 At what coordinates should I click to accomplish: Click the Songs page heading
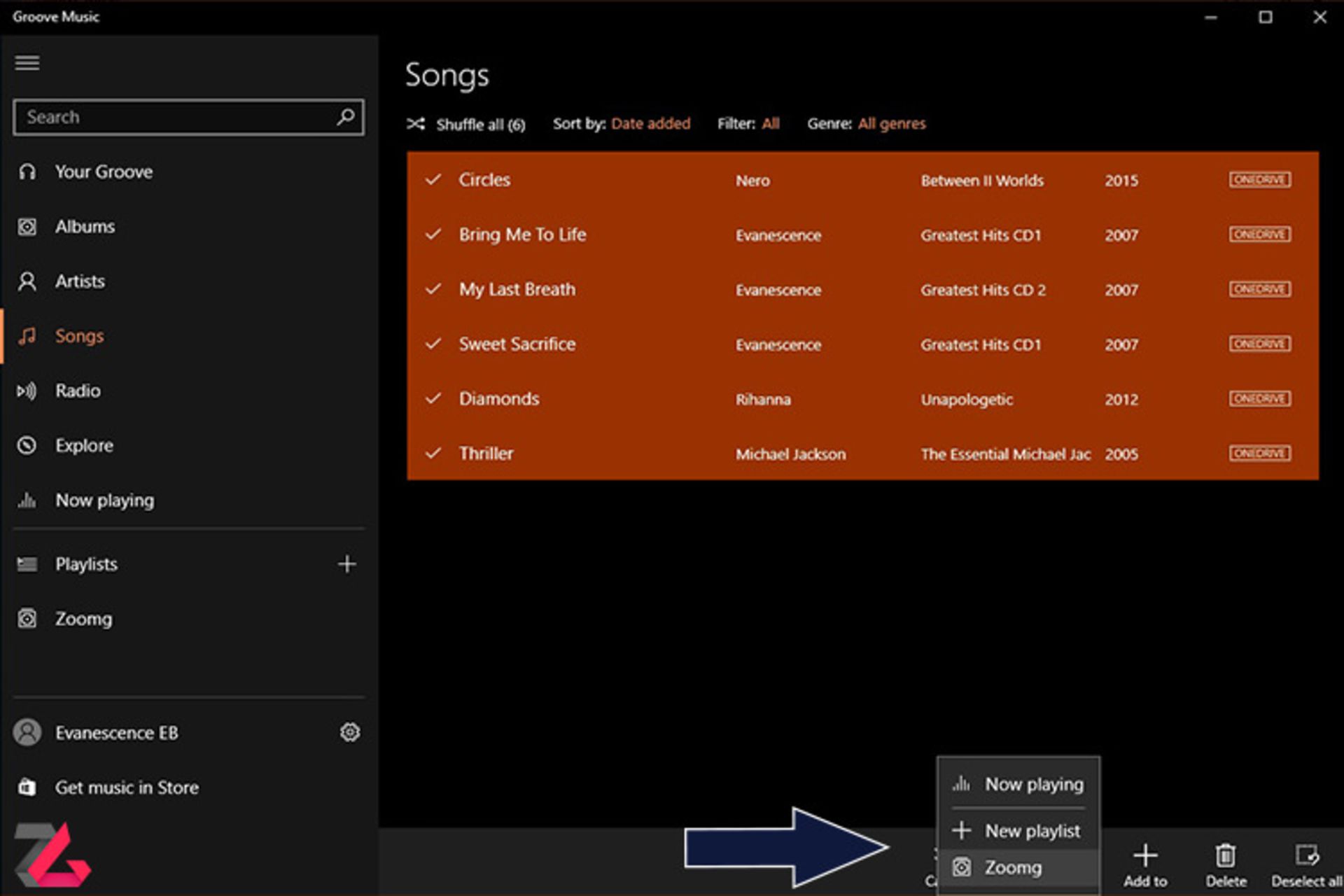447,76
